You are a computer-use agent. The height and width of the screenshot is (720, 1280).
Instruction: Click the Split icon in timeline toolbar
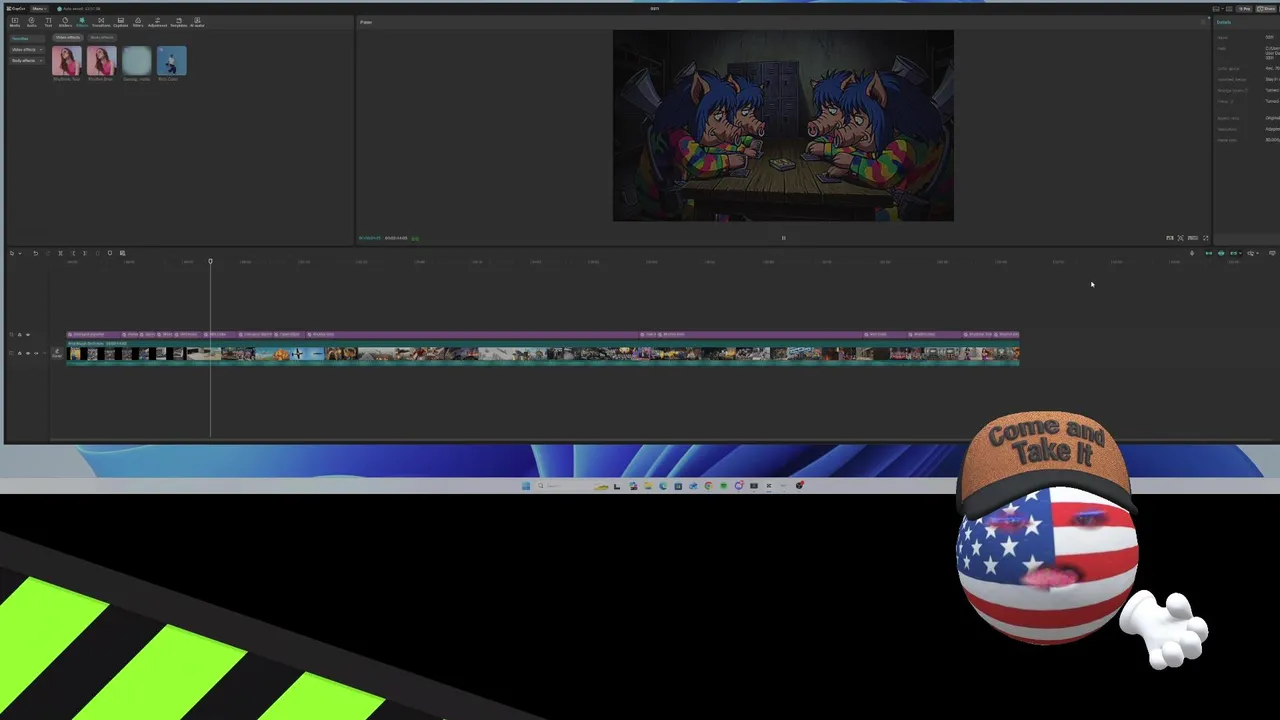[60, 253]
